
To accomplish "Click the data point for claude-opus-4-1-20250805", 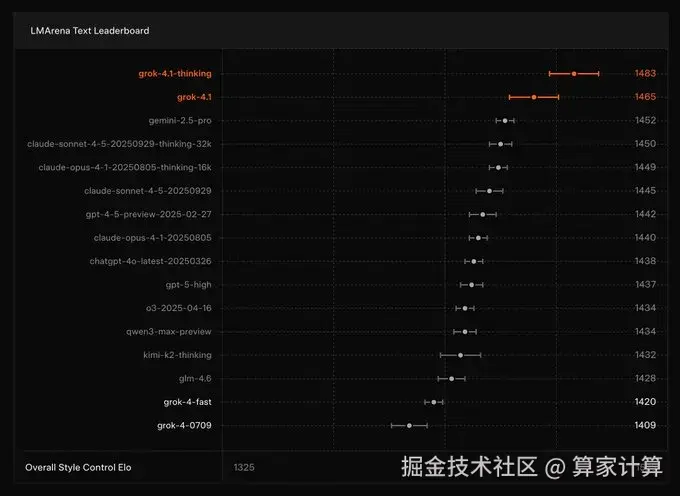I will (478, 238).
